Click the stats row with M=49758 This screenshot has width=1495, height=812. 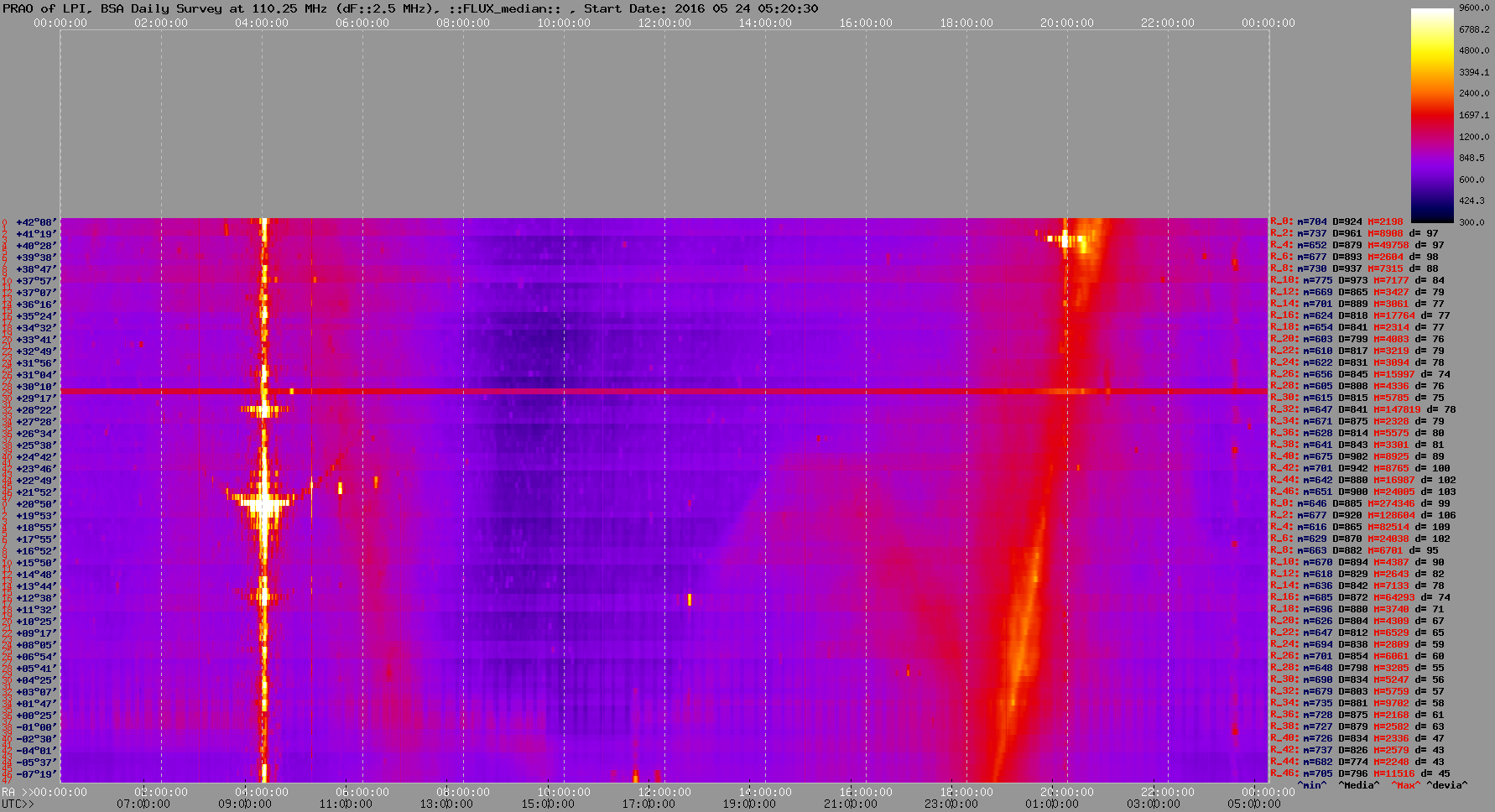(1357, 246)
